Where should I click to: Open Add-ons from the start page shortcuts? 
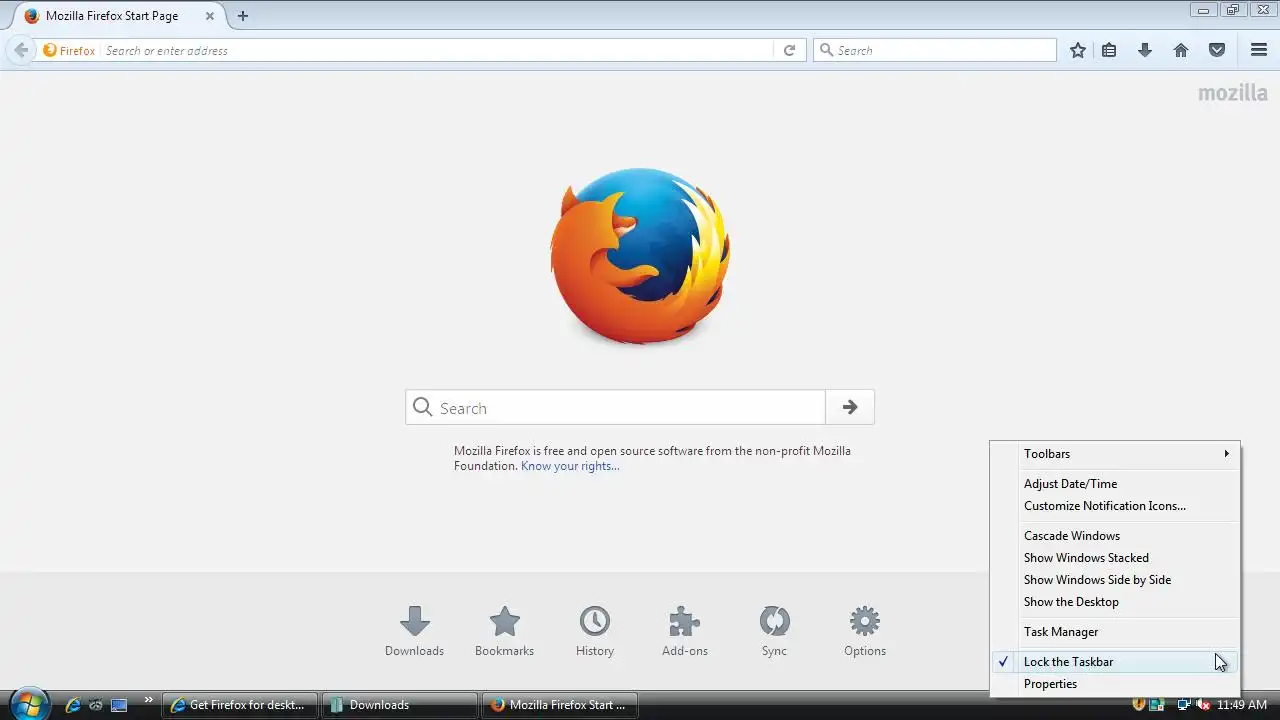click(684, 631)
